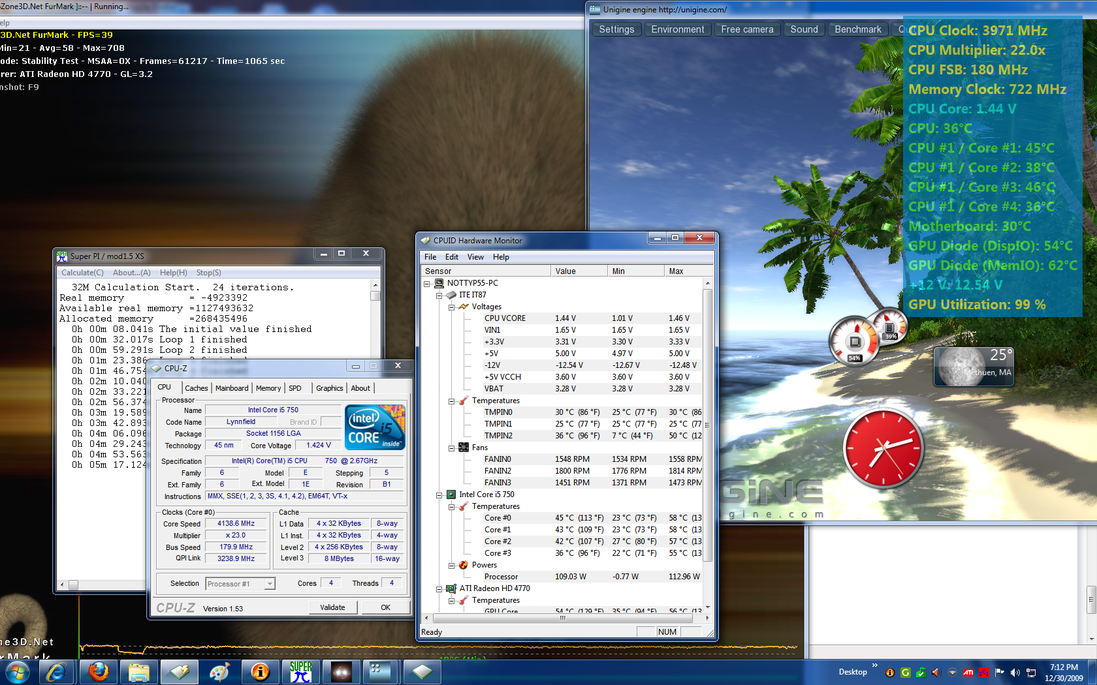Switch to the Caches tab in CPU-Z
1097x685 pixels.
click(x=196, y=388)
